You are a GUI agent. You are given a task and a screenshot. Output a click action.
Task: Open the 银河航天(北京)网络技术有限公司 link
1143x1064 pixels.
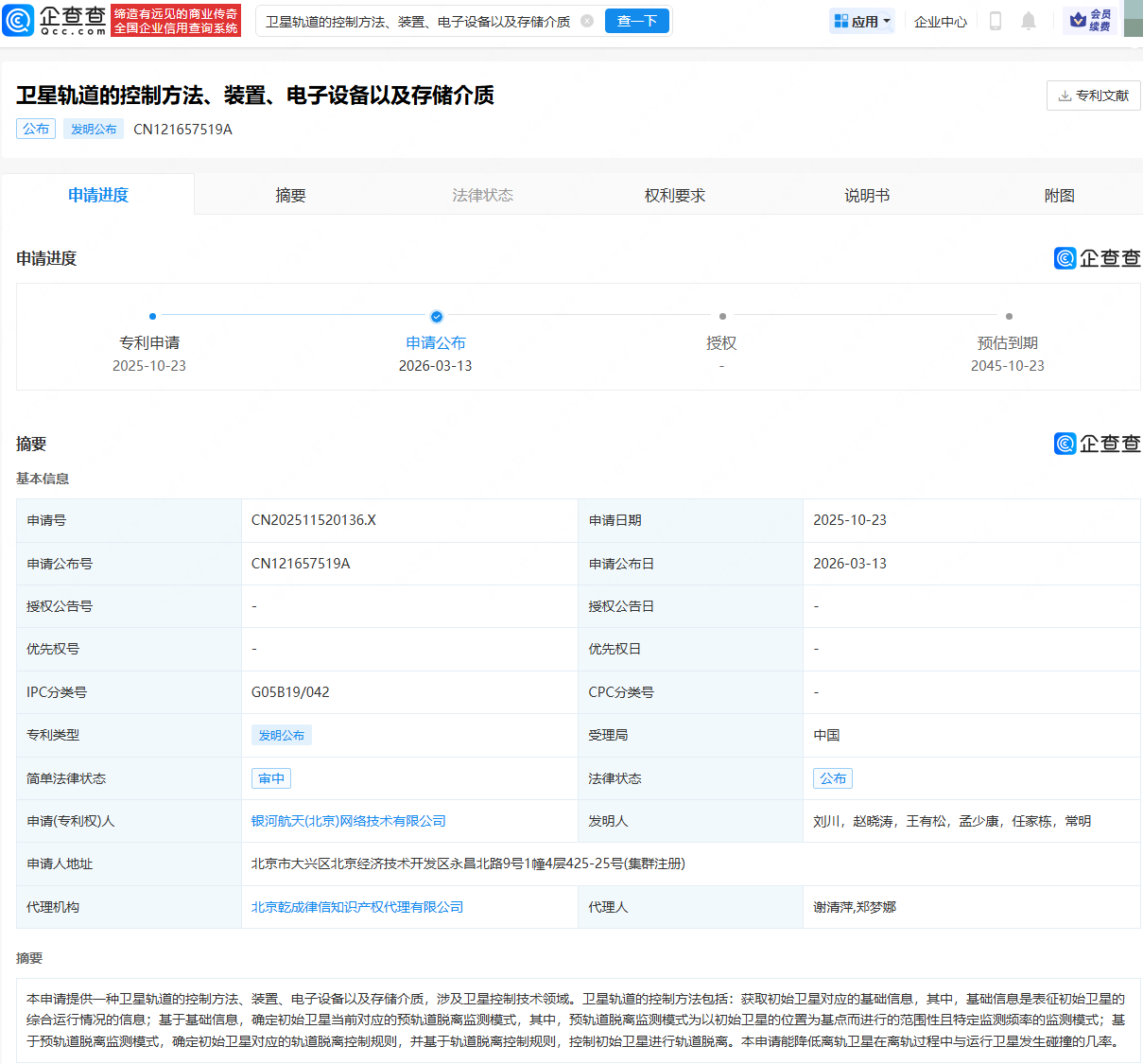(348, 820)
